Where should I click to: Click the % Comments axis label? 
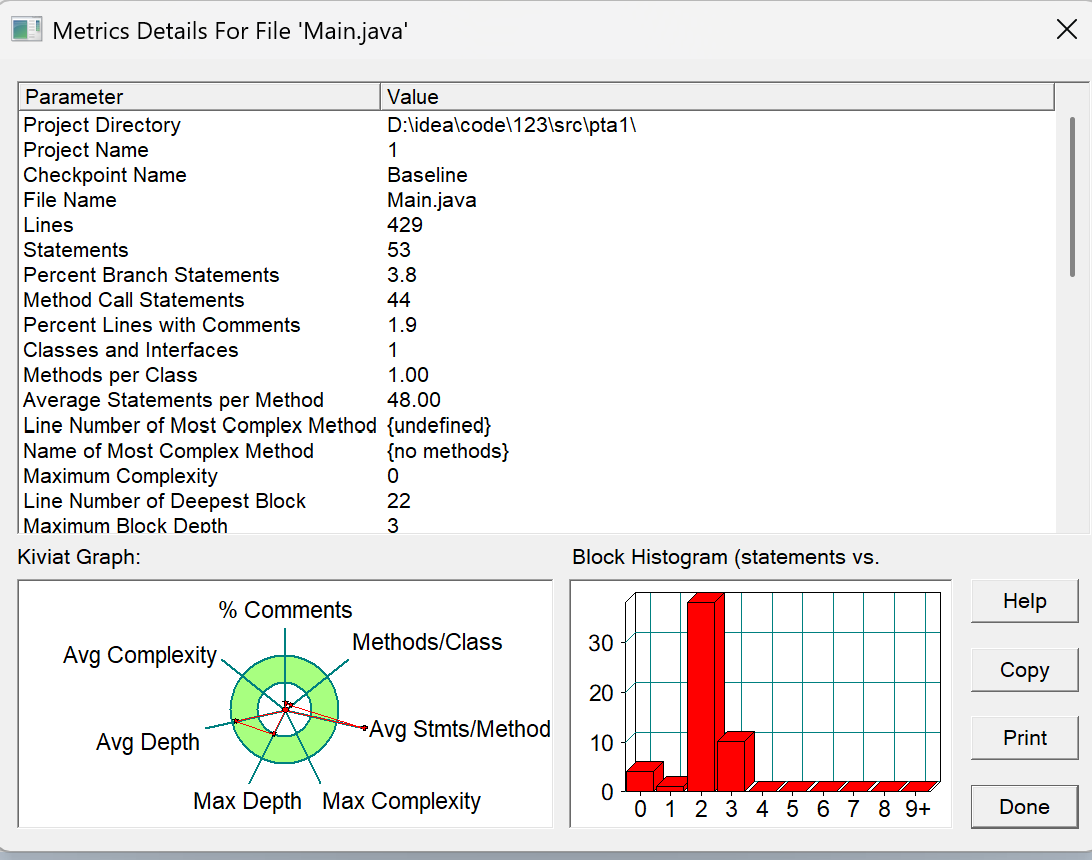click(286, 610)
